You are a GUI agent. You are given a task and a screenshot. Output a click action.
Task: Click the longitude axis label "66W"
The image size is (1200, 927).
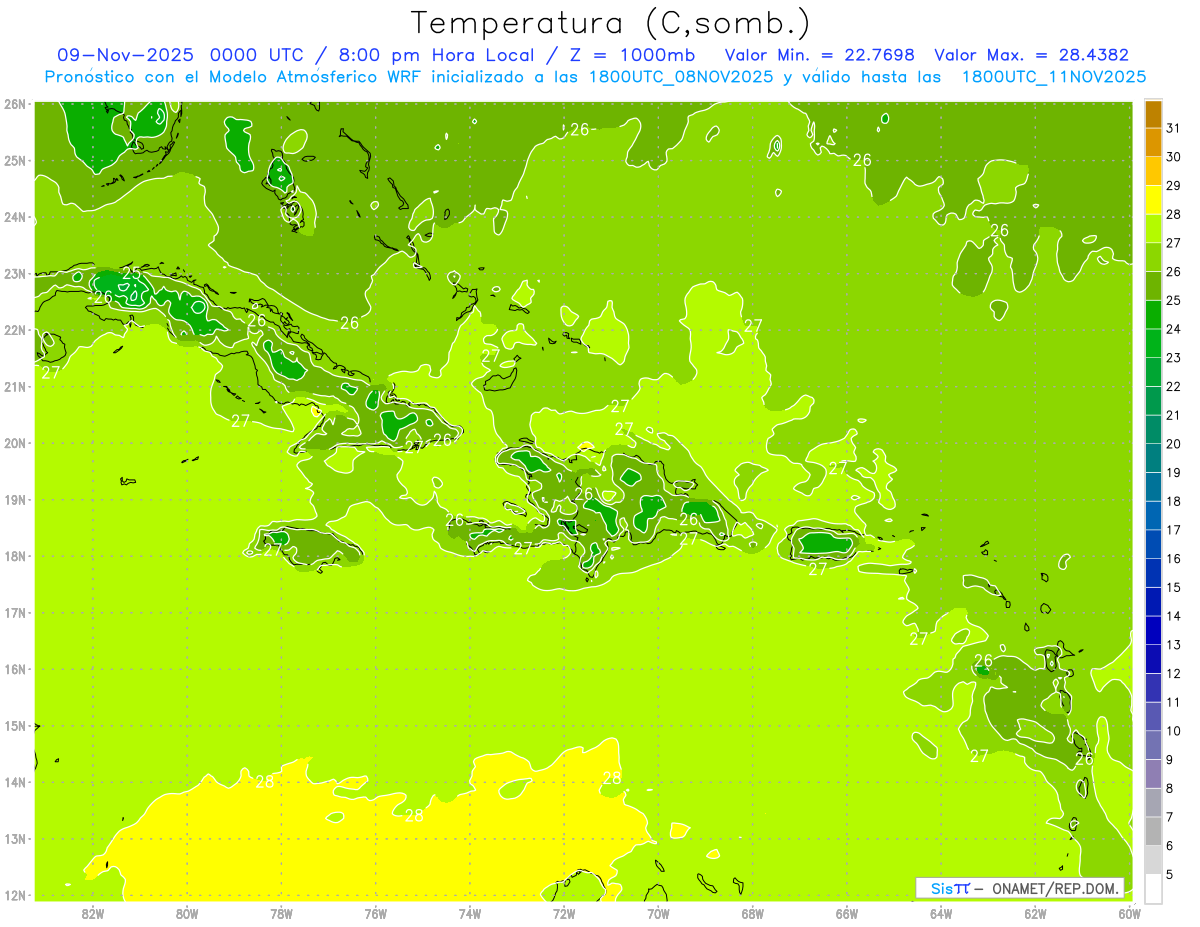846,913
